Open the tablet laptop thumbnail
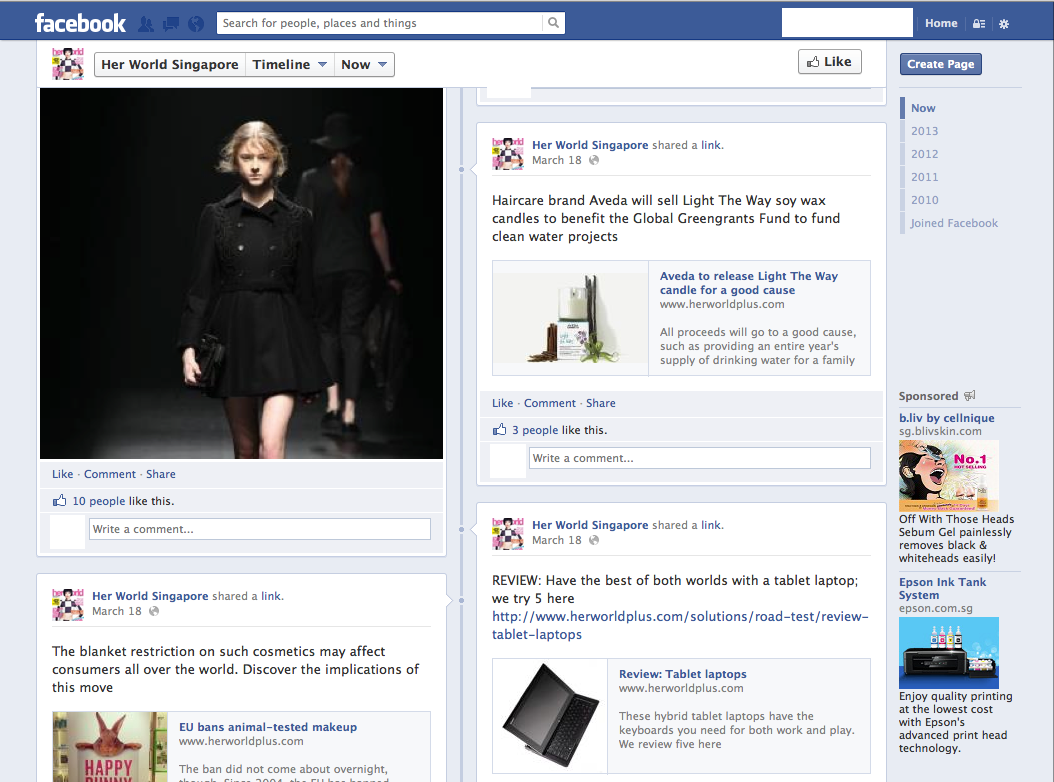The height and width of the screenshot is (782, 1054). 550,716
